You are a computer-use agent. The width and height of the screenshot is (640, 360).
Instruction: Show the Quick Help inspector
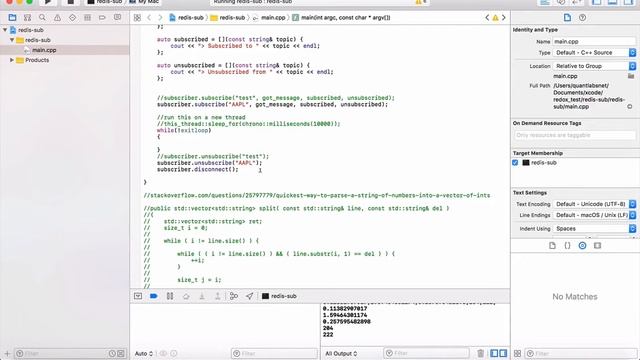(582, 18)
